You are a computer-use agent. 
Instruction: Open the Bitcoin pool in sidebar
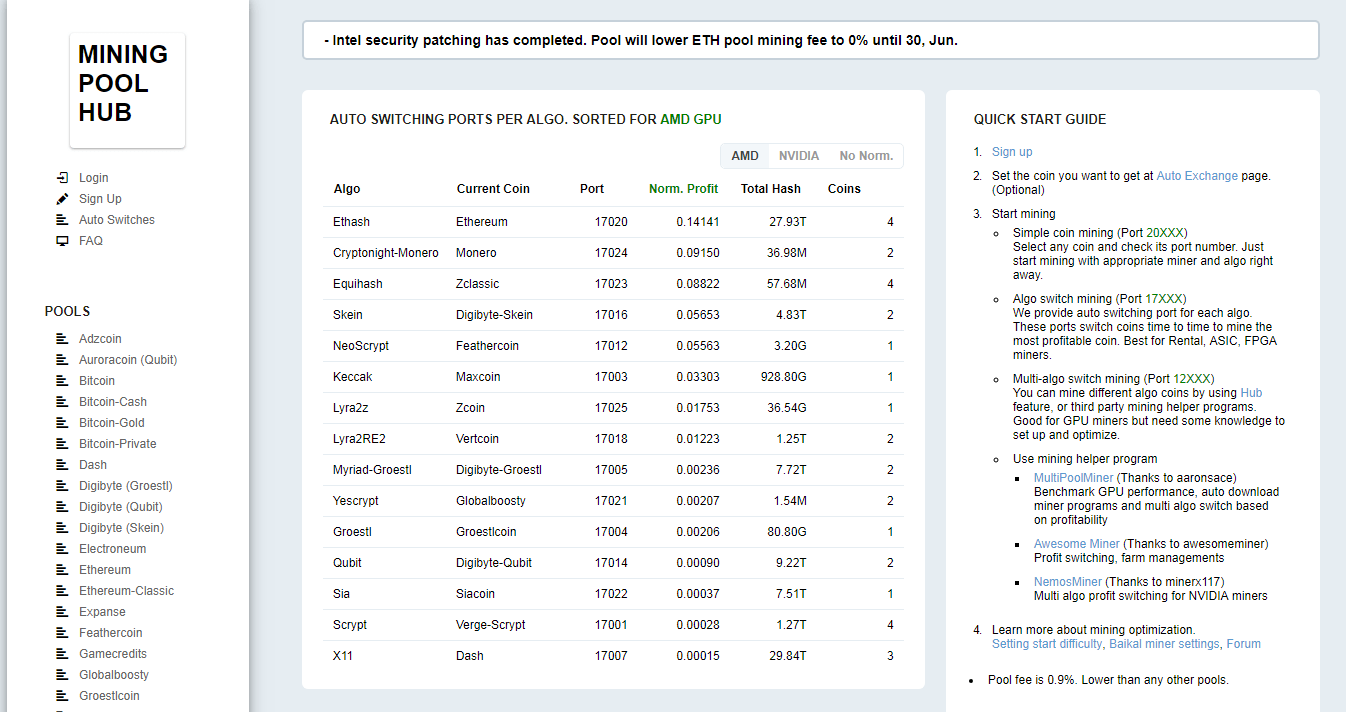(97, 381)
